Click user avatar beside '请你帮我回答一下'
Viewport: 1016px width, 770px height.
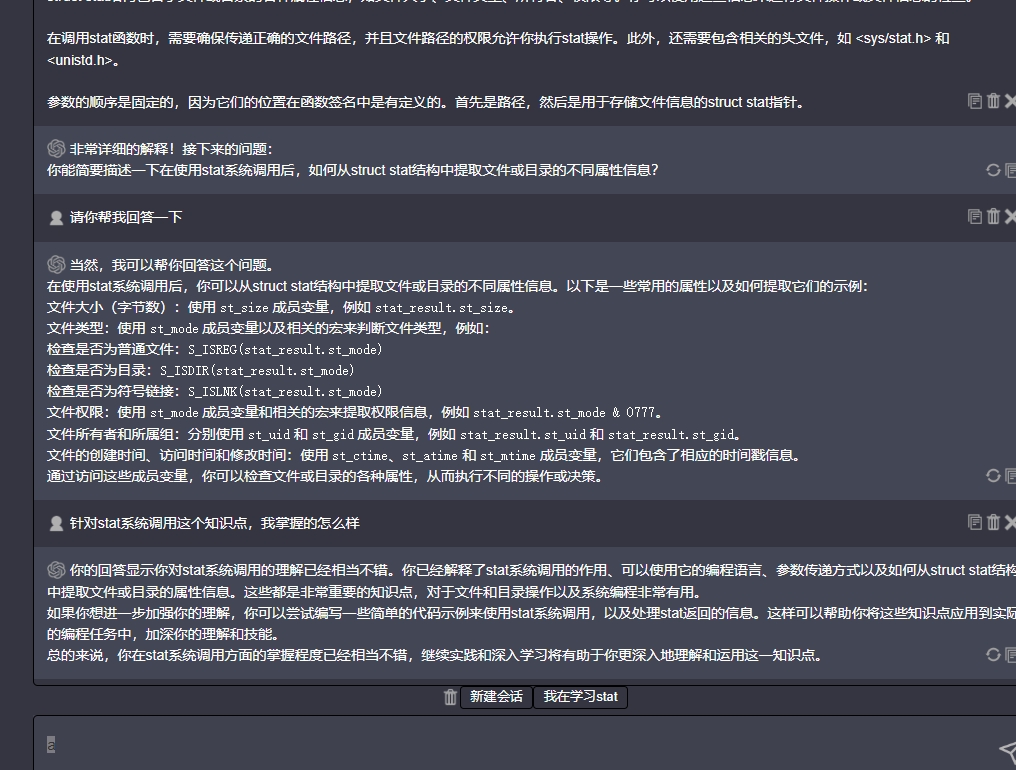(x=56, y=218)
